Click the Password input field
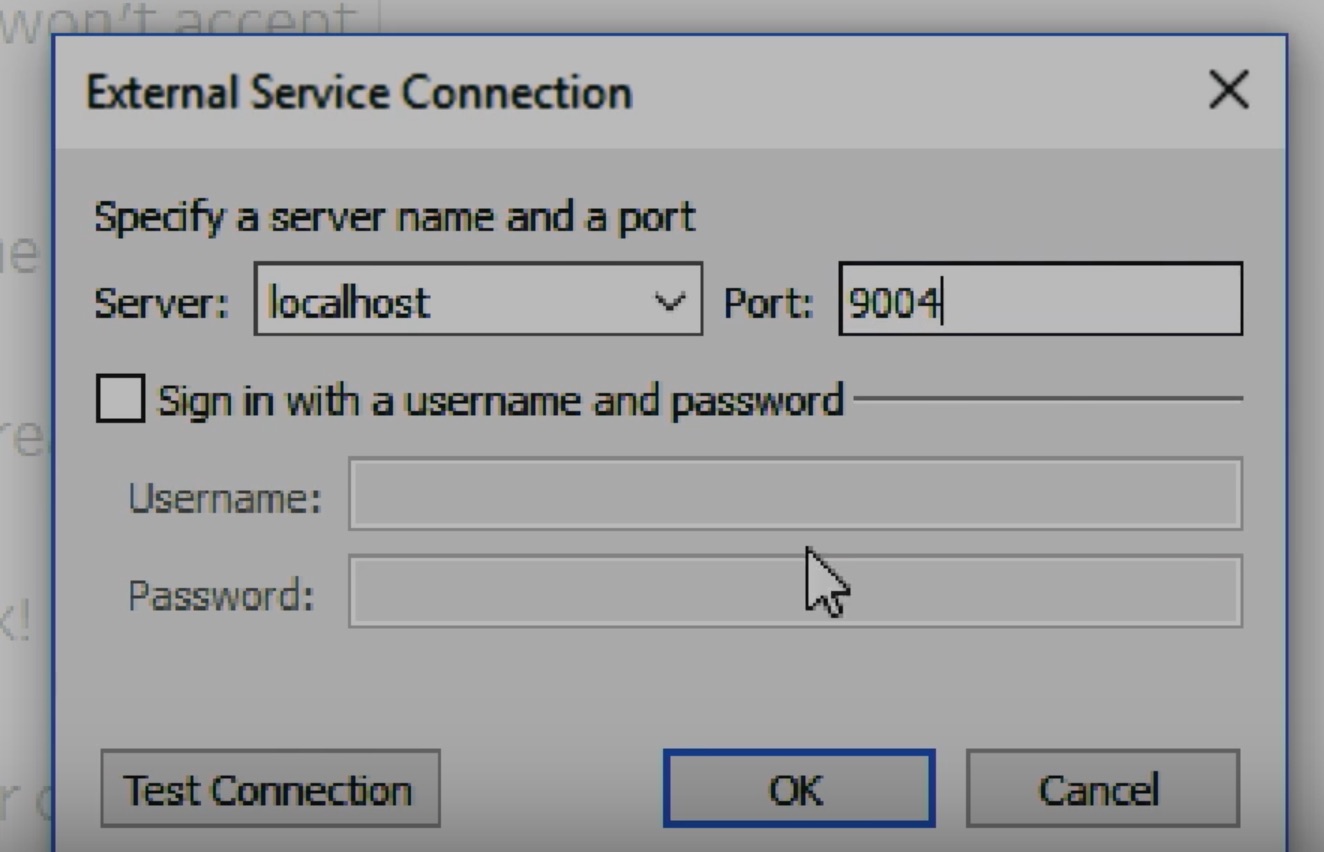The image size is (1324, 852). pyautogui.click(x=795, y=592)
